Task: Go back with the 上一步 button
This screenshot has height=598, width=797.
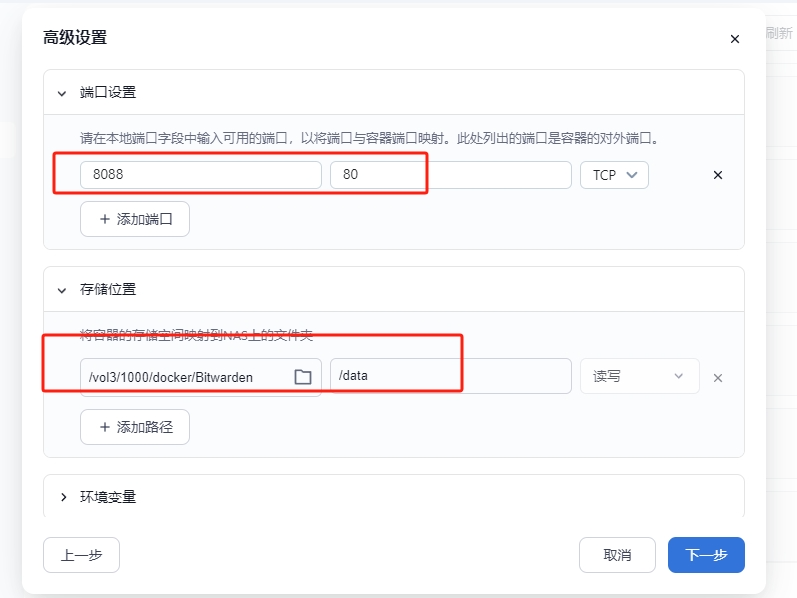Action: [81, 555]
